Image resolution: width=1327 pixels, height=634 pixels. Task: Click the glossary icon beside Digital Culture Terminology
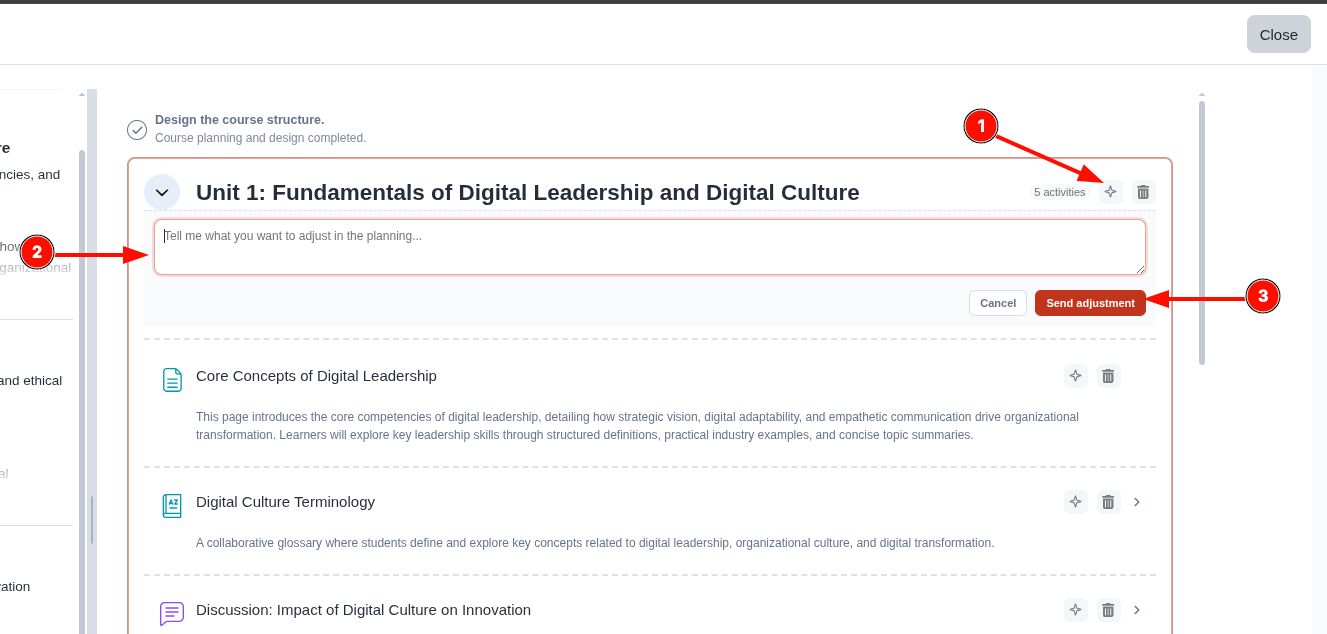[x=172, y=505]
